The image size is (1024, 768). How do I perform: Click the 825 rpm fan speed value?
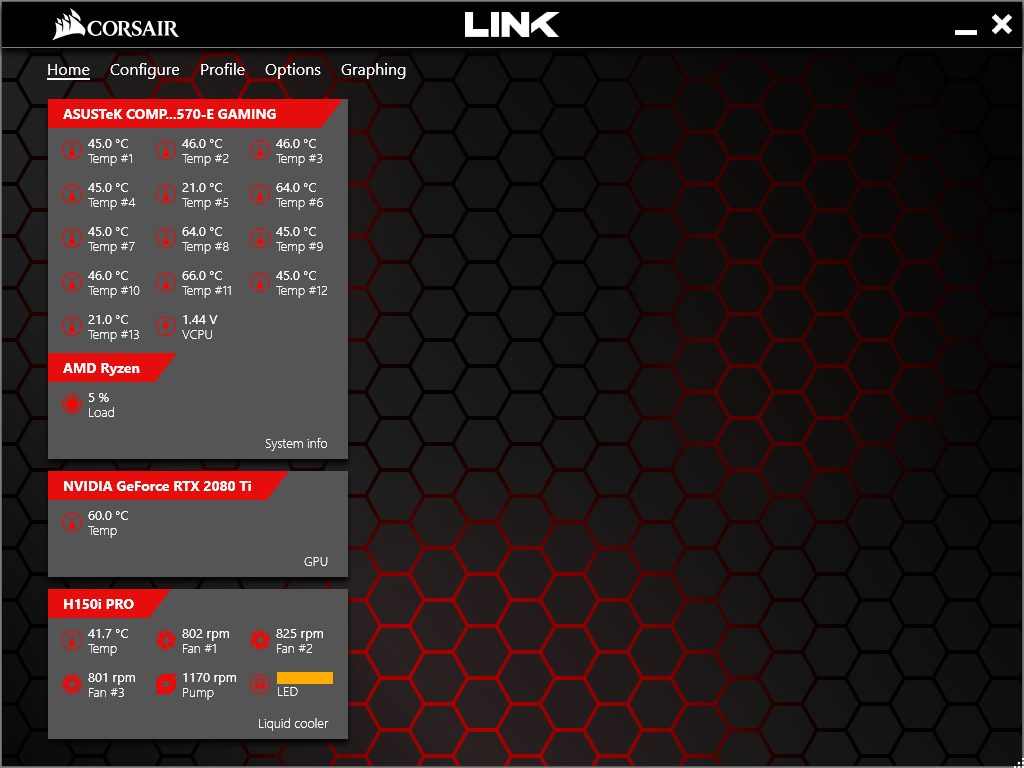point(300,633)
